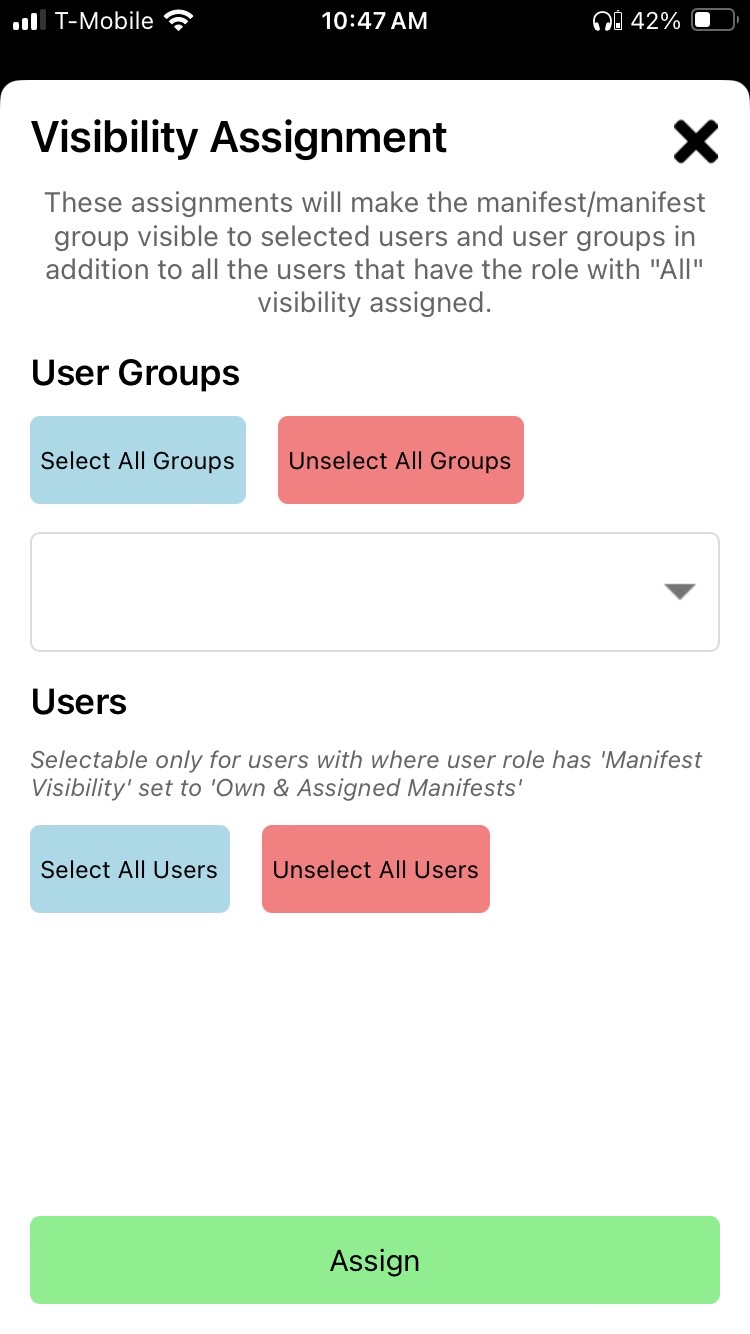Tap the cellular signal bars icon
Screen dimensions: 750x1334
click(30, 21)
